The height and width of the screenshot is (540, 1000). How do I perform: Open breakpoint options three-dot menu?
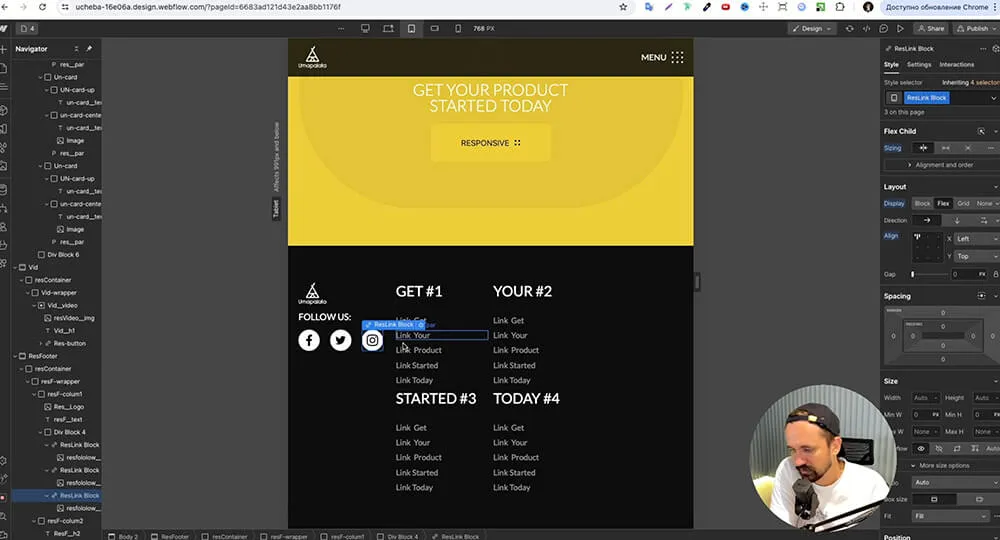point(341,29)
